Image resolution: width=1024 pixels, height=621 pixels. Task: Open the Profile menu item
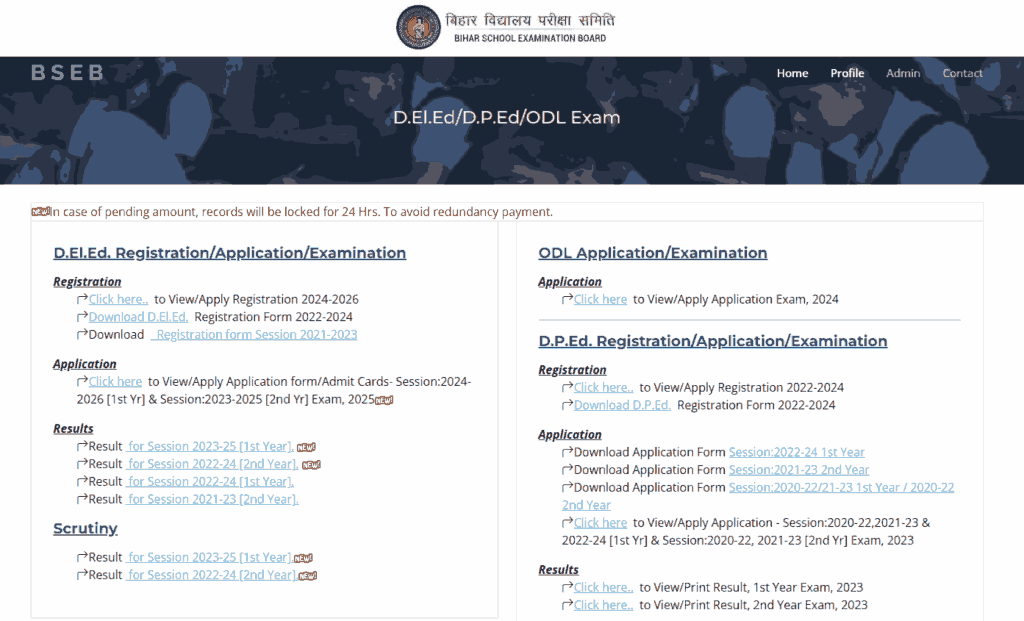point(847,73)
